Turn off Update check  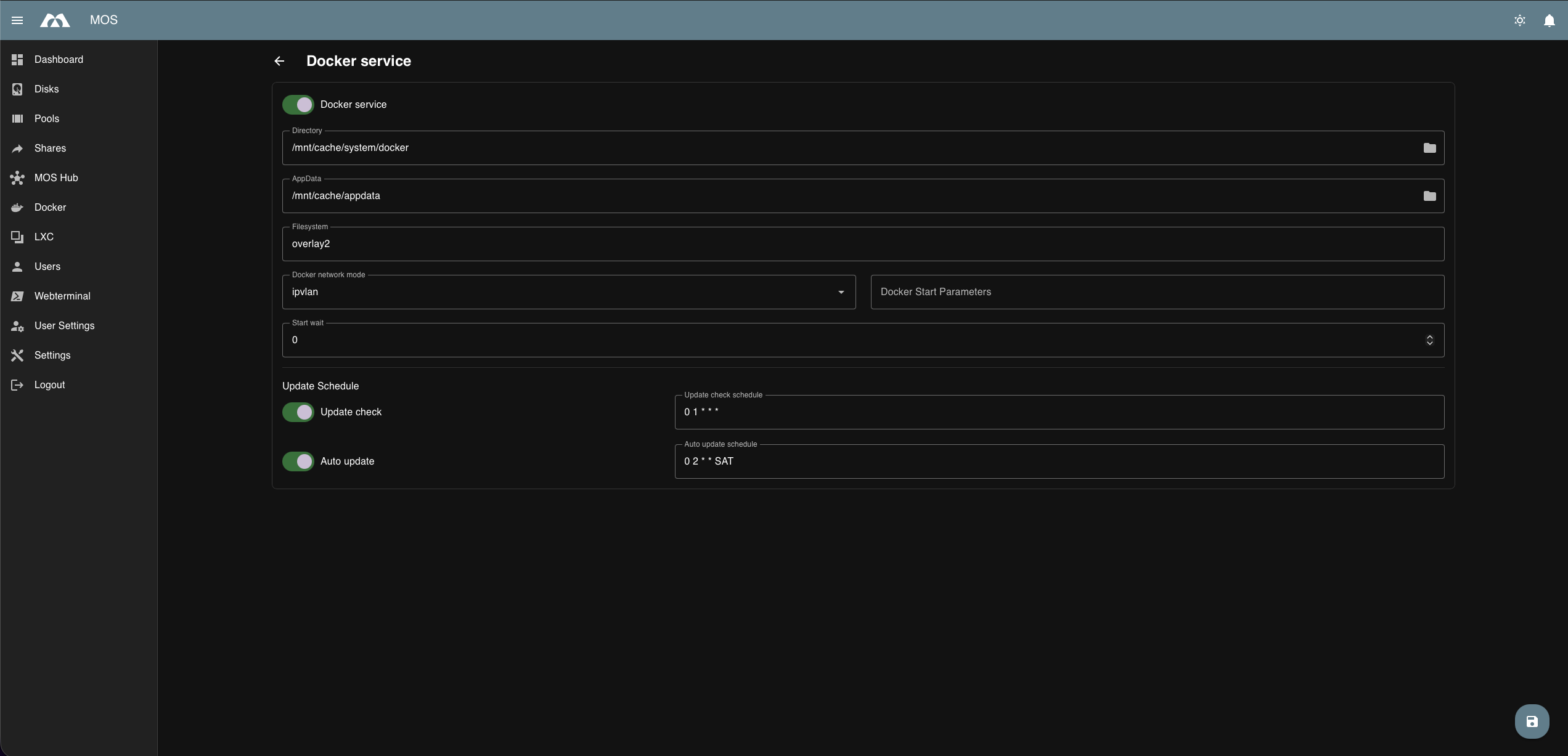point(298,412)
